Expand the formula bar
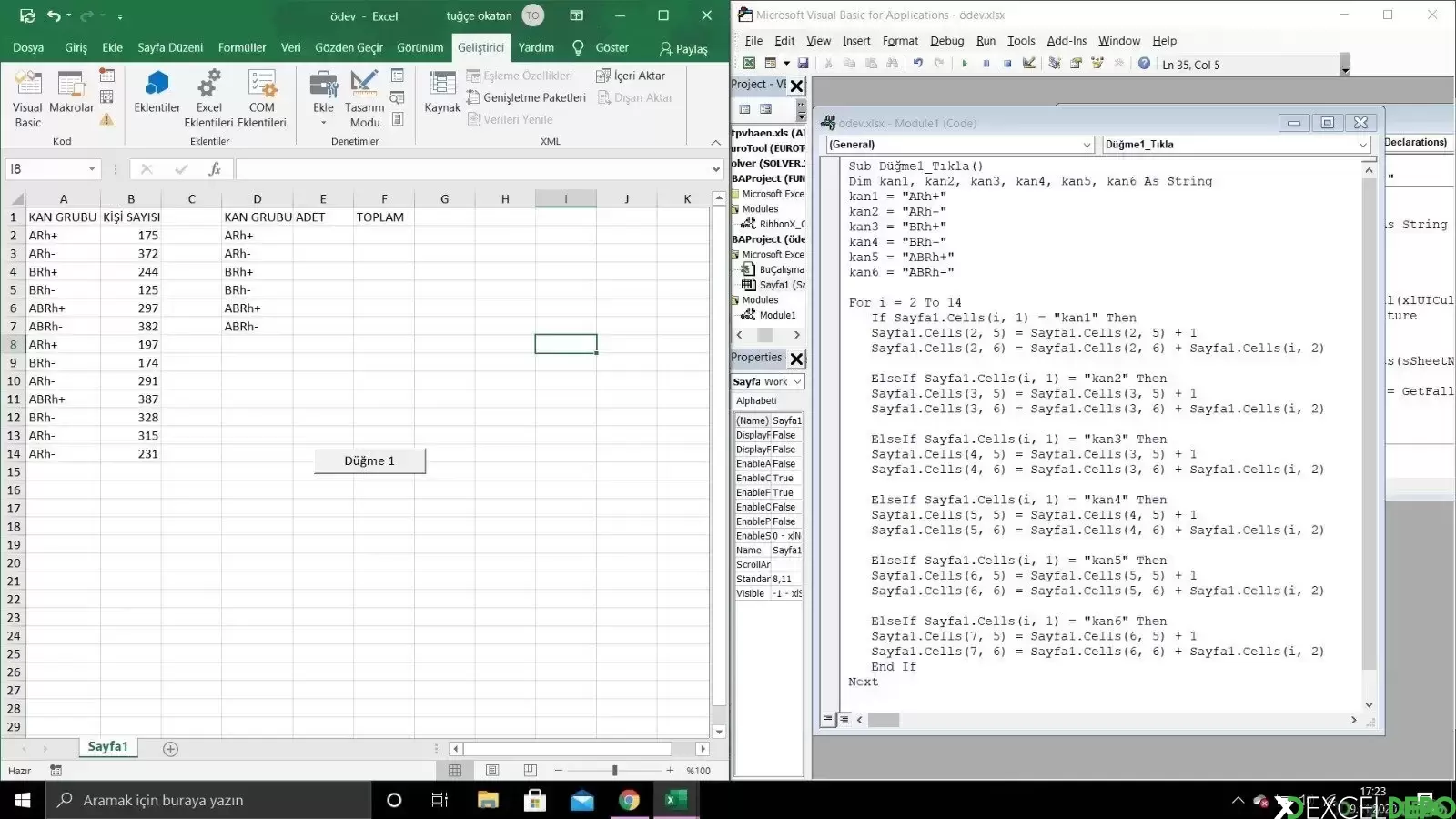 point(716,169)
